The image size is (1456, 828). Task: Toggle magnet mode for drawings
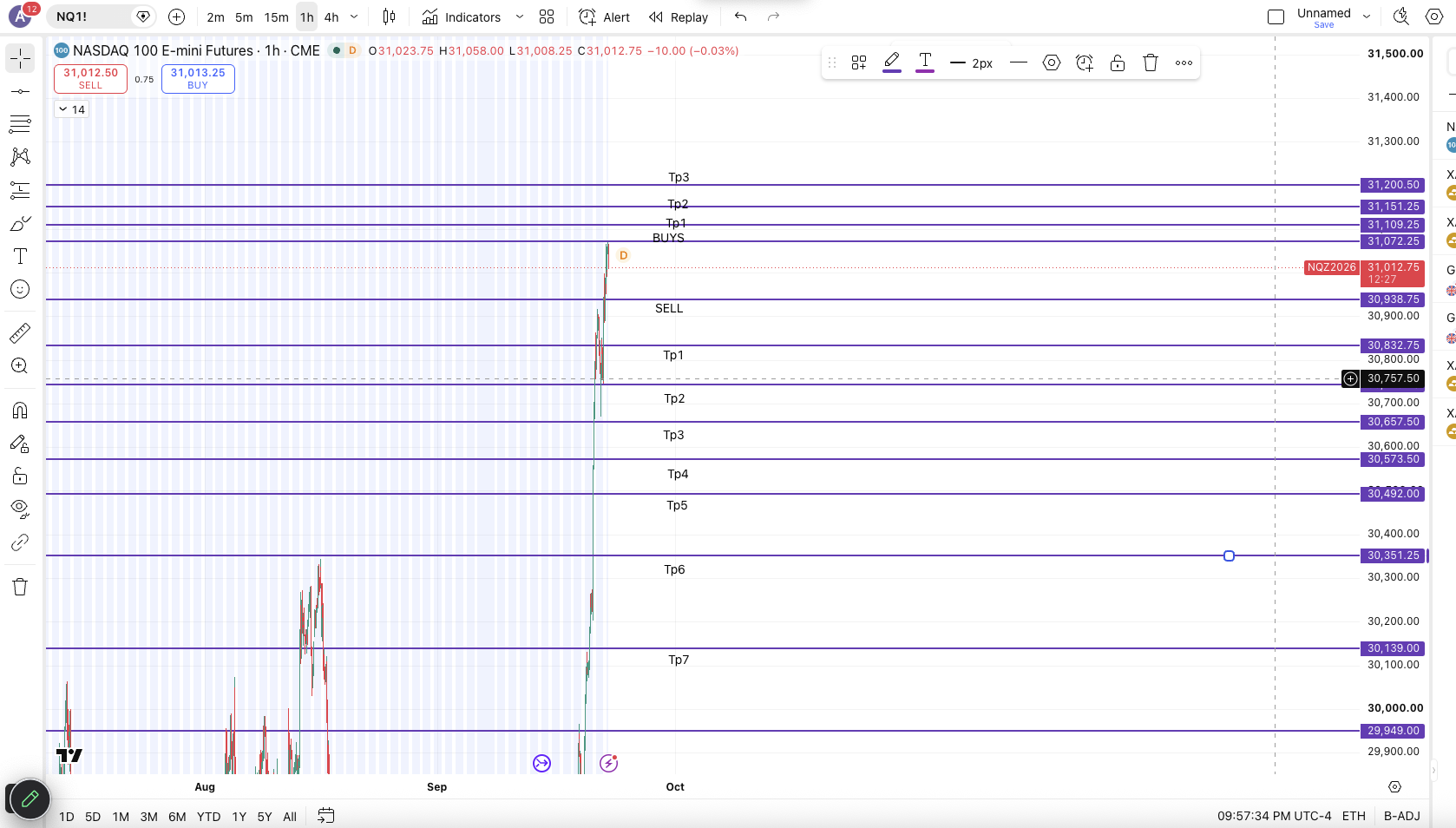[x=20, y=410]
